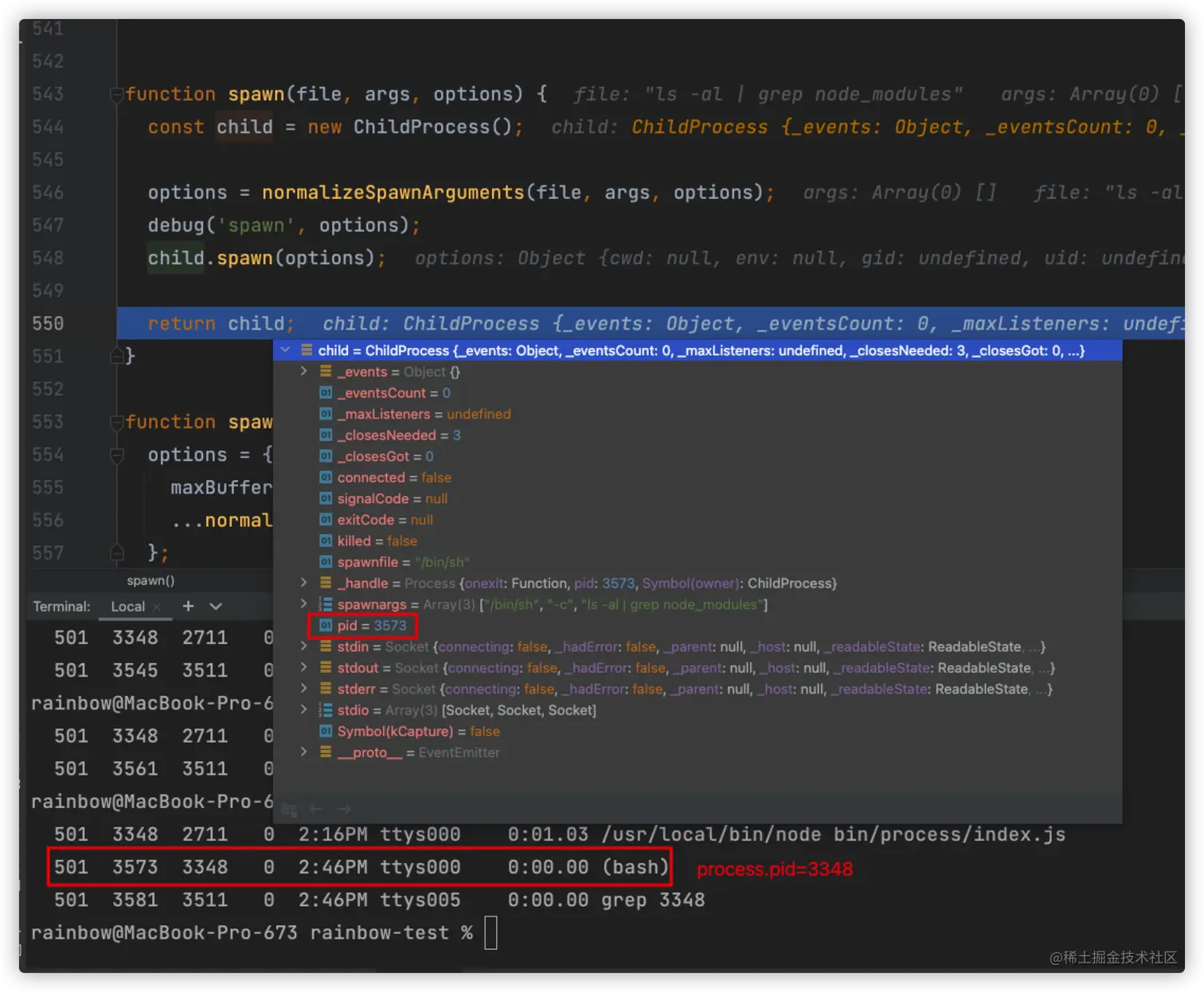Click the object icon next to _handle
The width and height of the screenshot is (1204, 992).
click(x=326, y=583)
